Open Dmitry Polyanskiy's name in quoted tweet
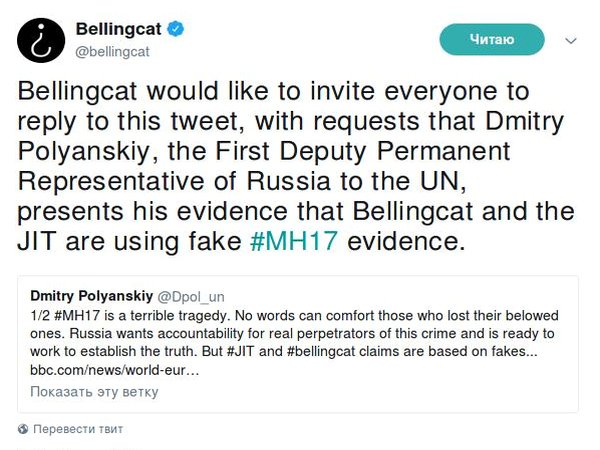 click(x=91, y=296)
